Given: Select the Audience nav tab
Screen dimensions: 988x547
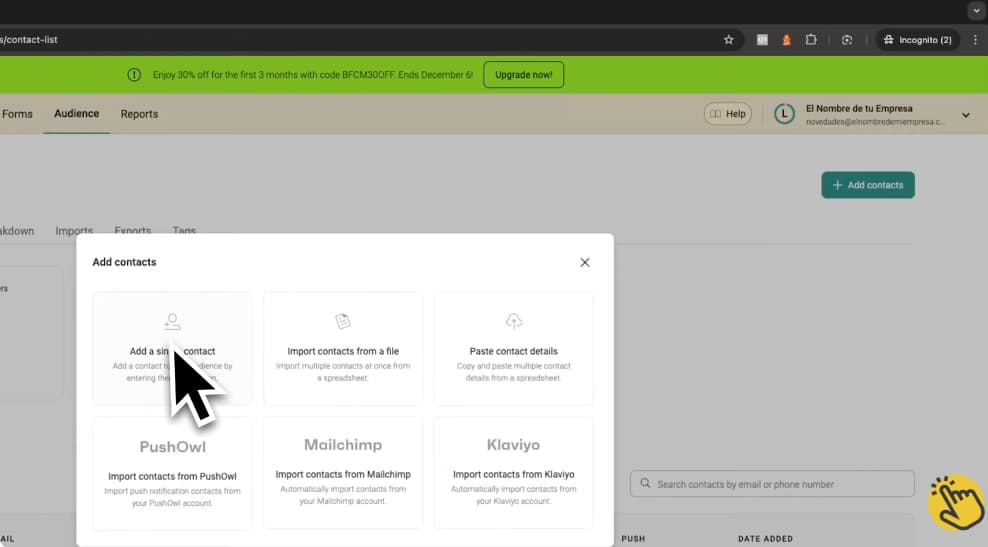Looking at the screenshot, I should click(76, 113).
